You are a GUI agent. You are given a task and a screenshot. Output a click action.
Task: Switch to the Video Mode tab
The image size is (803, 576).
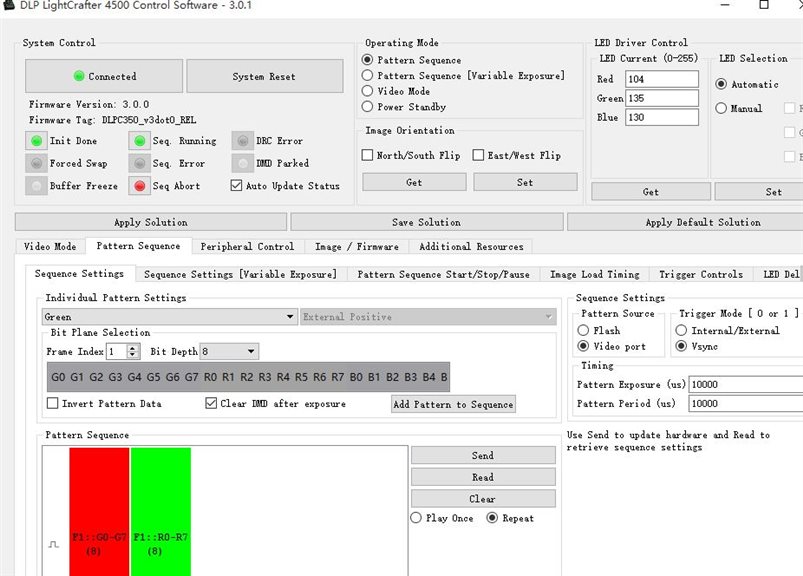pos(50,246)
